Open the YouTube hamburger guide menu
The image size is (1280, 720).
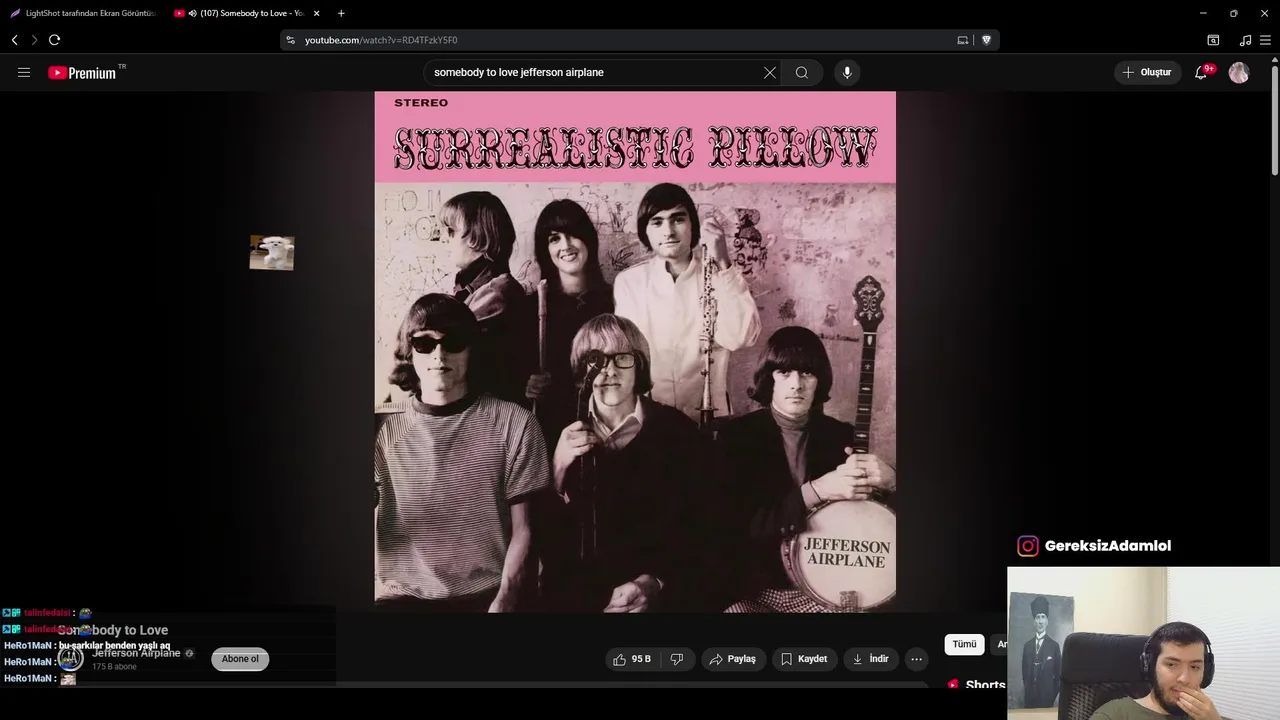coord(24,72)
